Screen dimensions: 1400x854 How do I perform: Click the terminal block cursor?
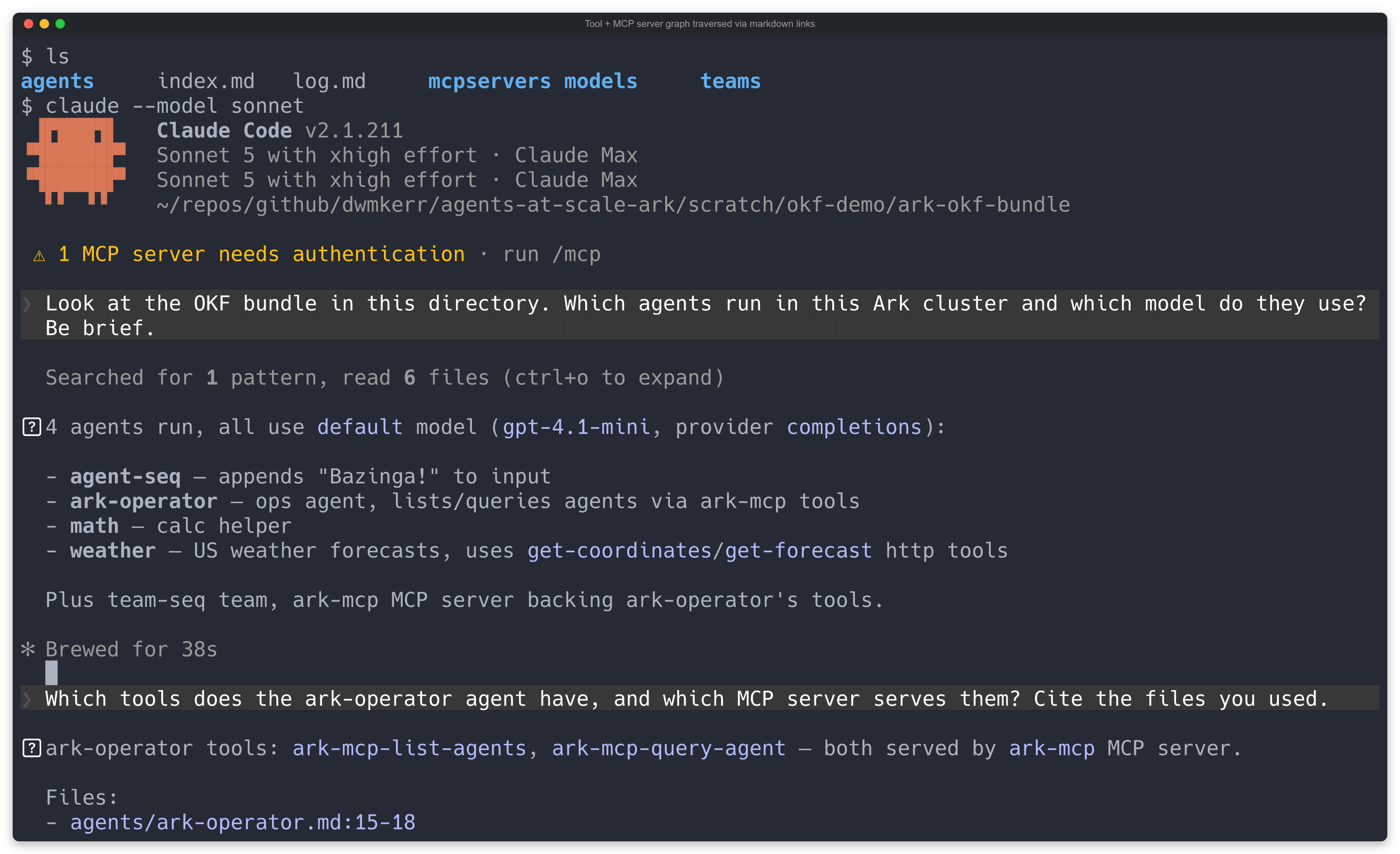coord(52,673)
